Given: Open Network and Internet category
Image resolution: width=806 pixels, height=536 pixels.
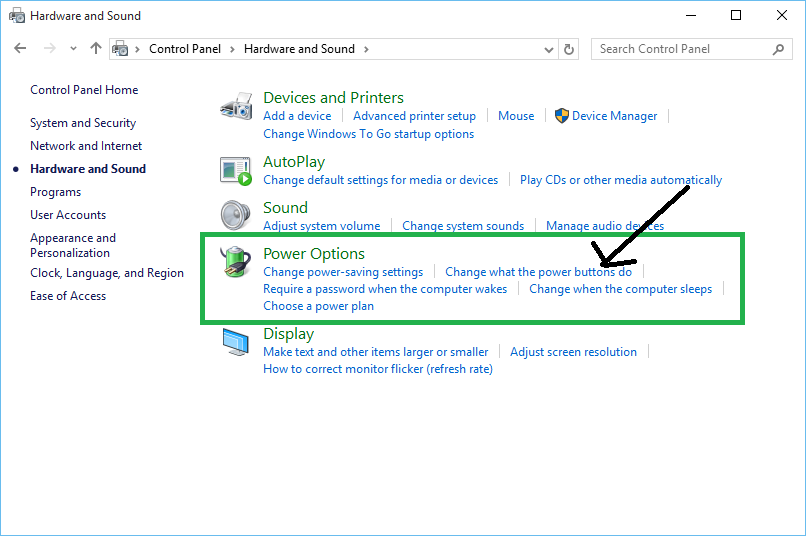Looking at the screenshot, I should click(86, 146).
